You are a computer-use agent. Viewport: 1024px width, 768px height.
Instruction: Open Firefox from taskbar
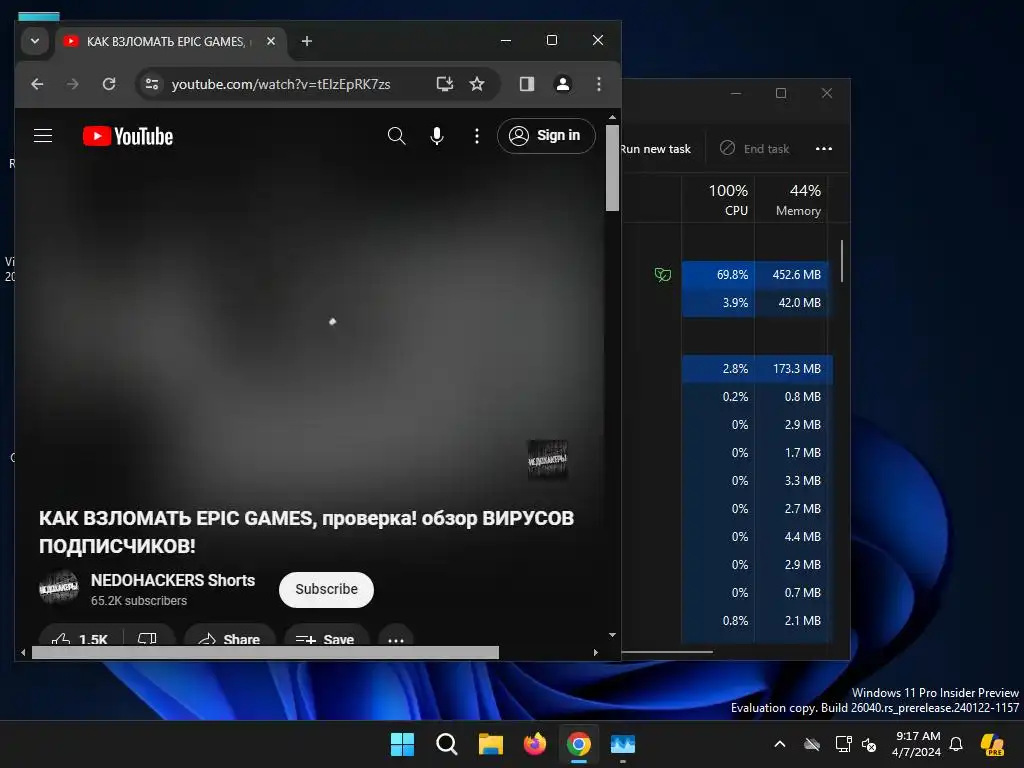click(535, 744)
